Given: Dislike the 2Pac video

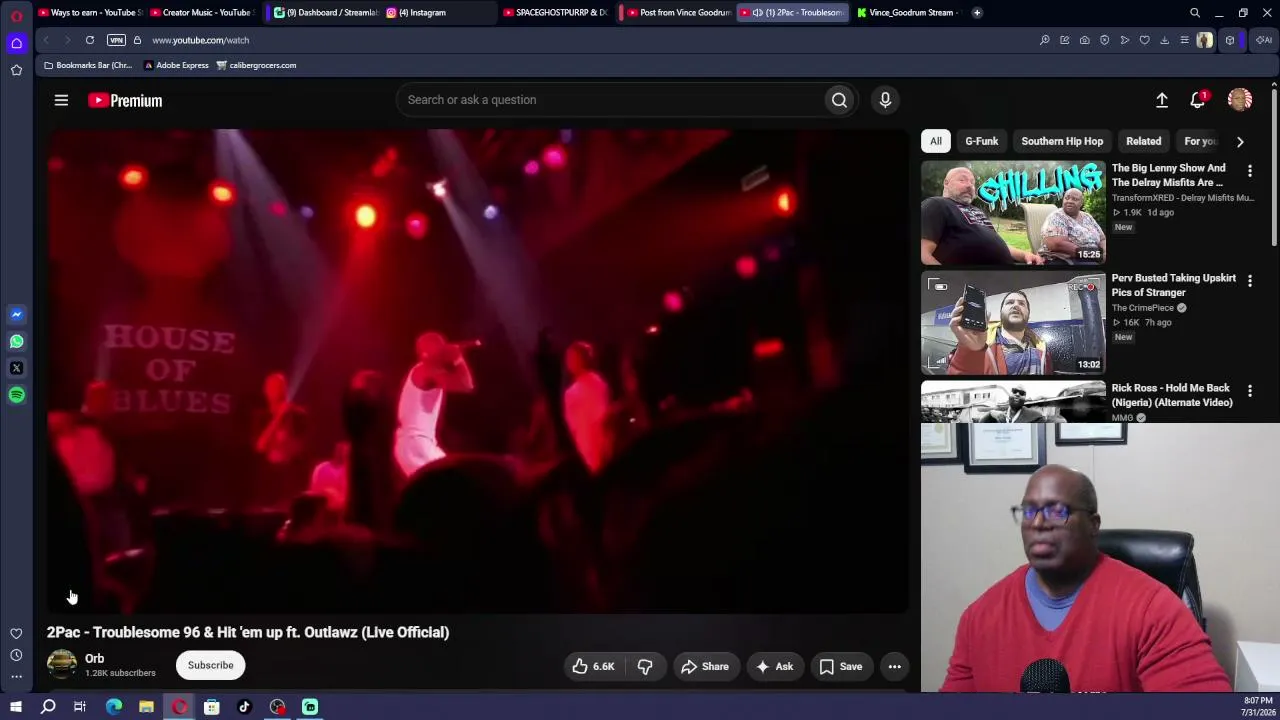Looking at the screenshot, I should click(645, 666).
